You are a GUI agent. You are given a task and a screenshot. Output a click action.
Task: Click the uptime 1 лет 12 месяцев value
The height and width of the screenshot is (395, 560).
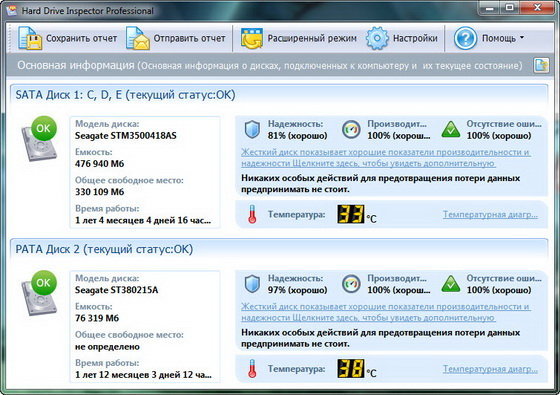pos(143,375)
